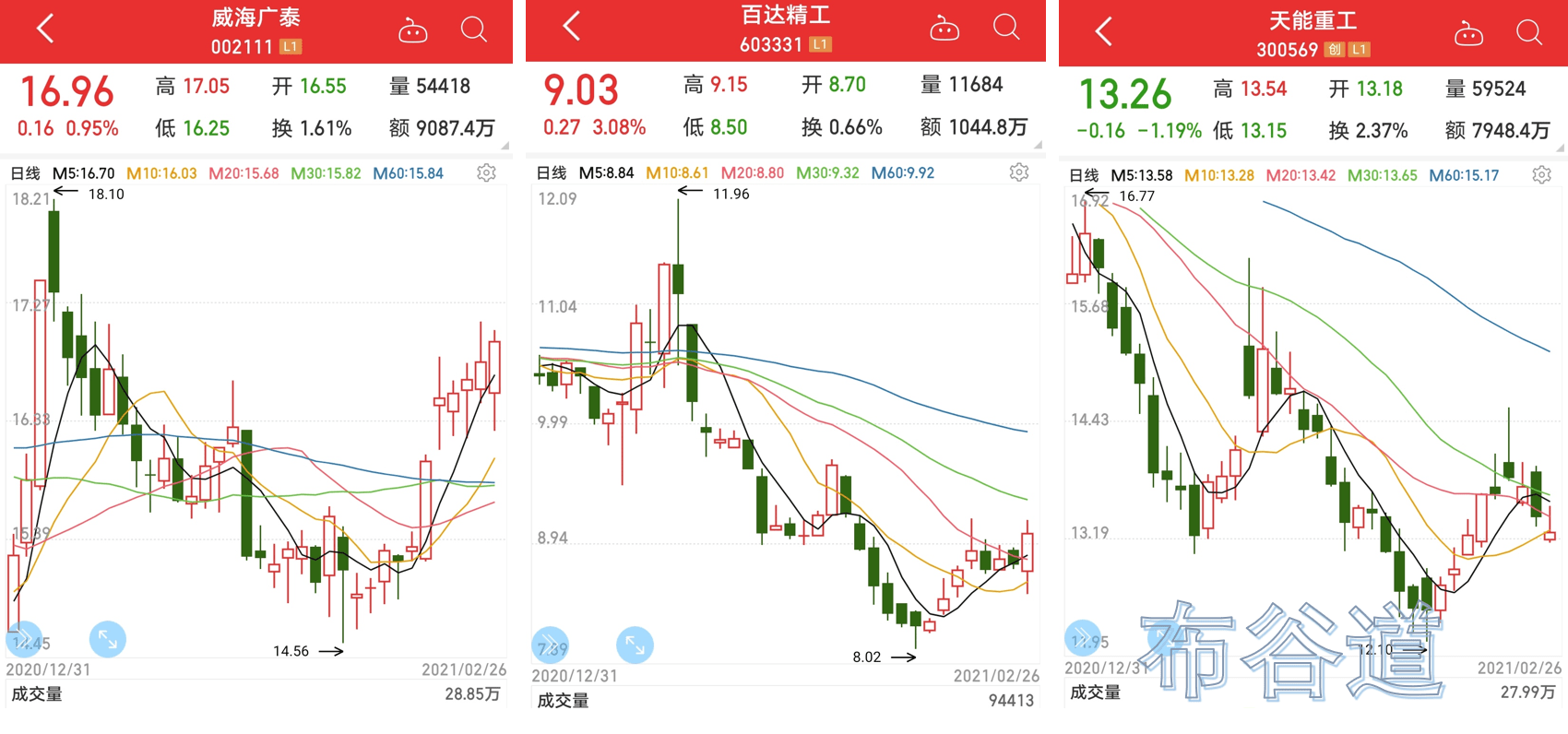
Task: Open chart settings gear for 天能重工
Action: (1541, 174)
